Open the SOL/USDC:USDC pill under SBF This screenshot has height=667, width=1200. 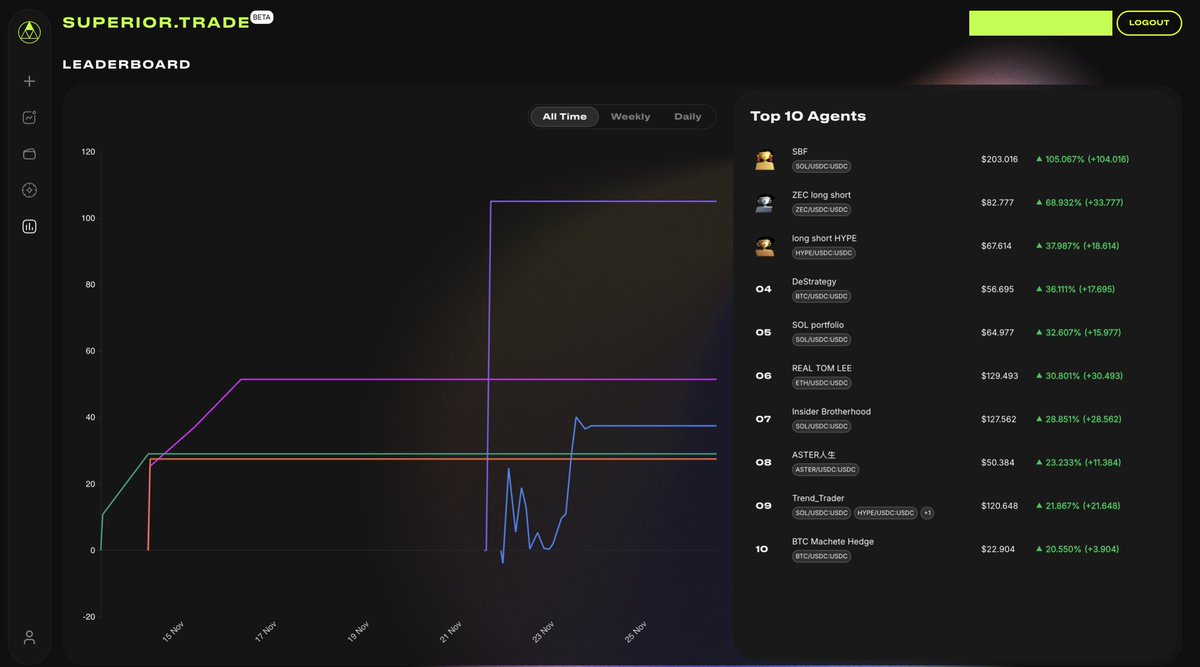[x=821, y=166]
